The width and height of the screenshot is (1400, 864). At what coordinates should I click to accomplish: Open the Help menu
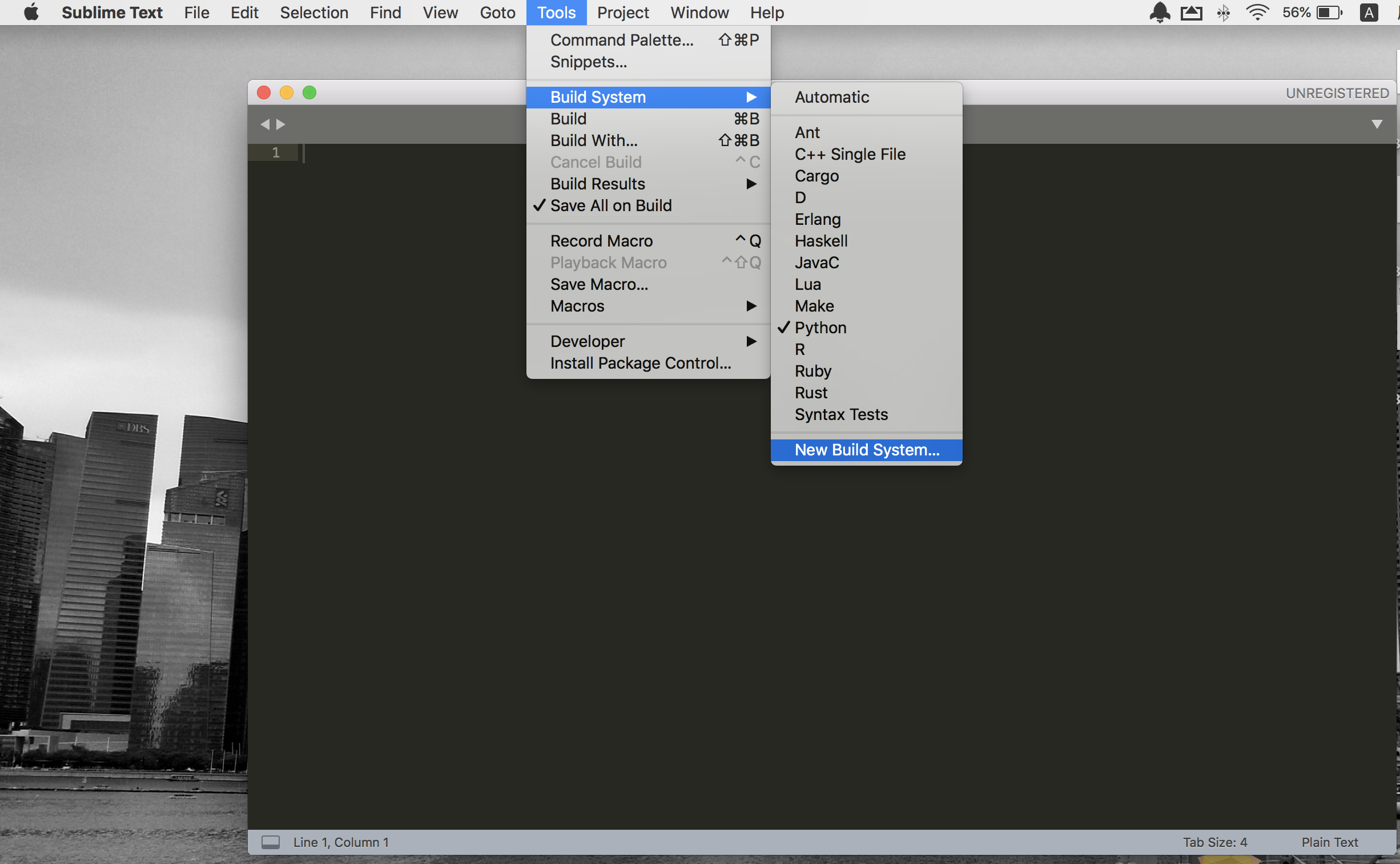point(767,12)
